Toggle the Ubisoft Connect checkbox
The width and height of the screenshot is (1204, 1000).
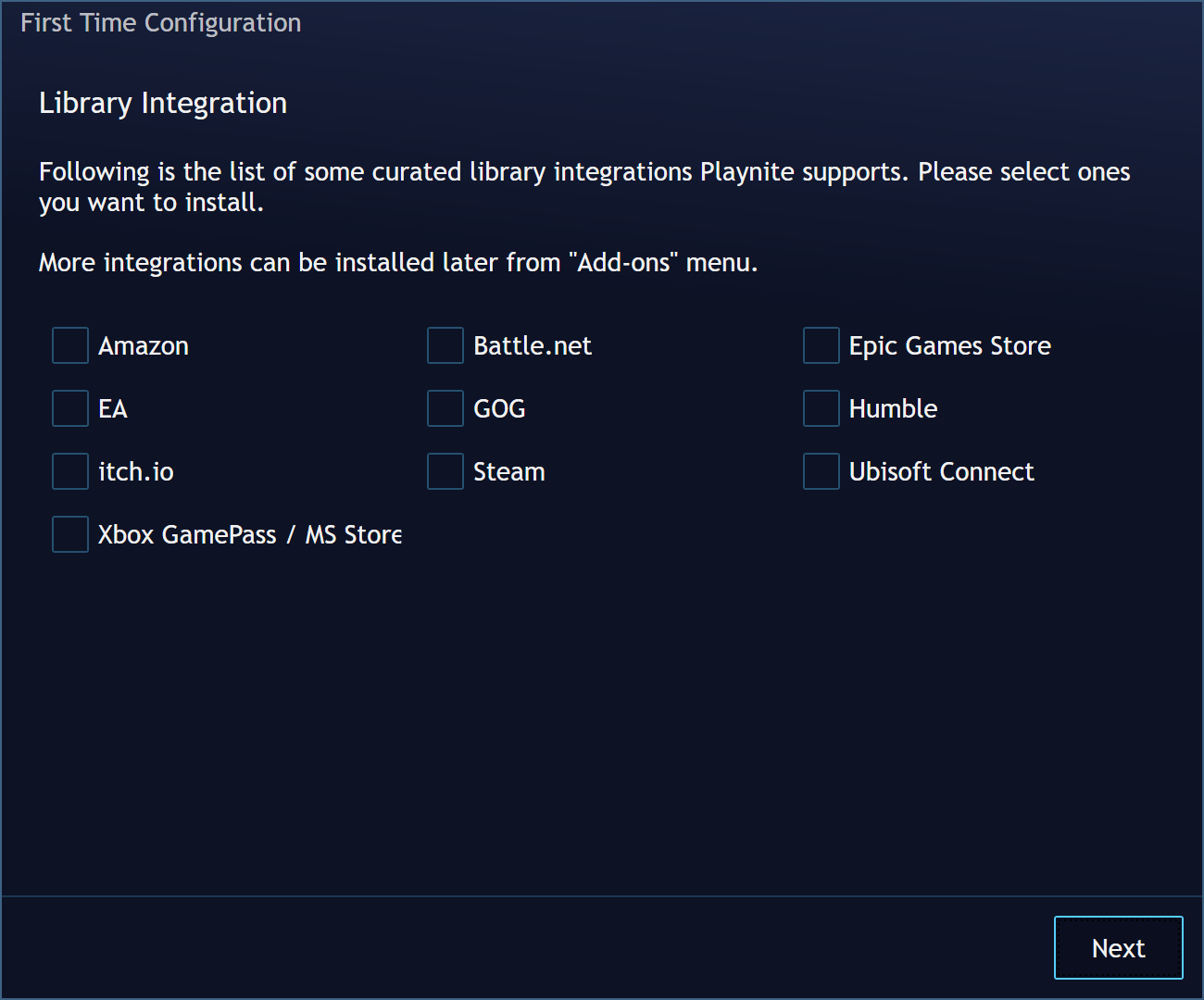pyautogui.click(x=821, y=471)
